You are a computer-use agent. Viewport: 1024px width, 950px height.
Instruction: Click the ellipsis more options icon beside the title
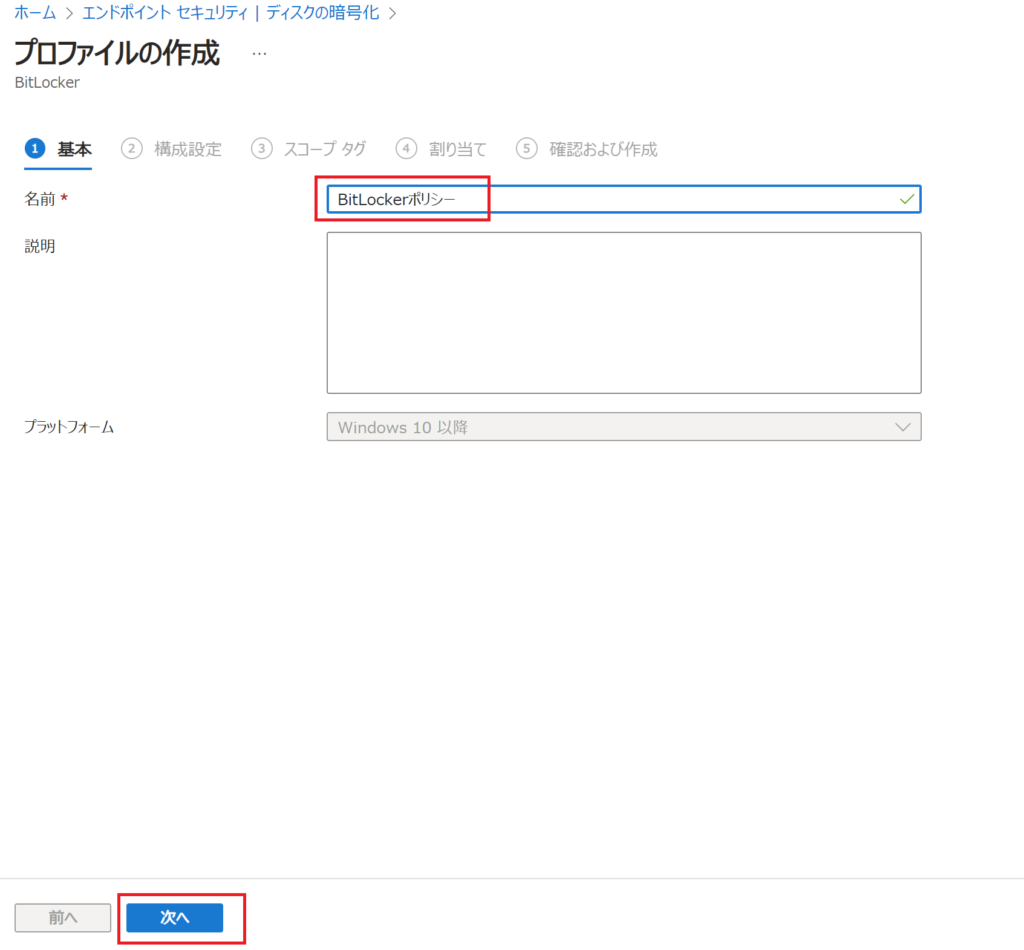point(259,53)
